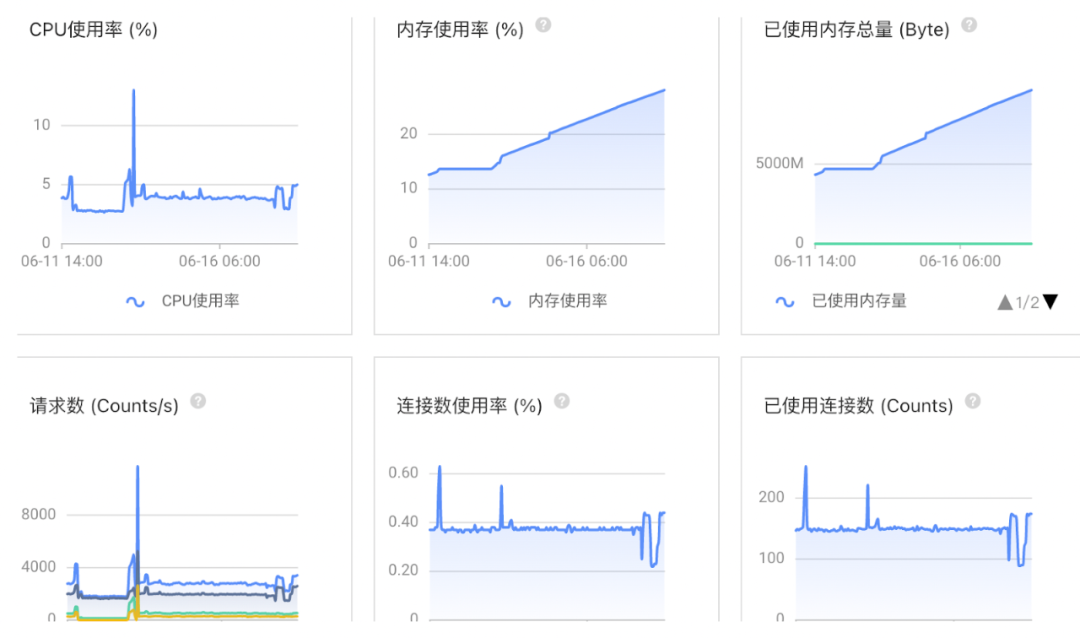Click the 0.60 axis label in 连接数使用率 chart
This screenshot has height=638, width=1080.
coord(403,473)
